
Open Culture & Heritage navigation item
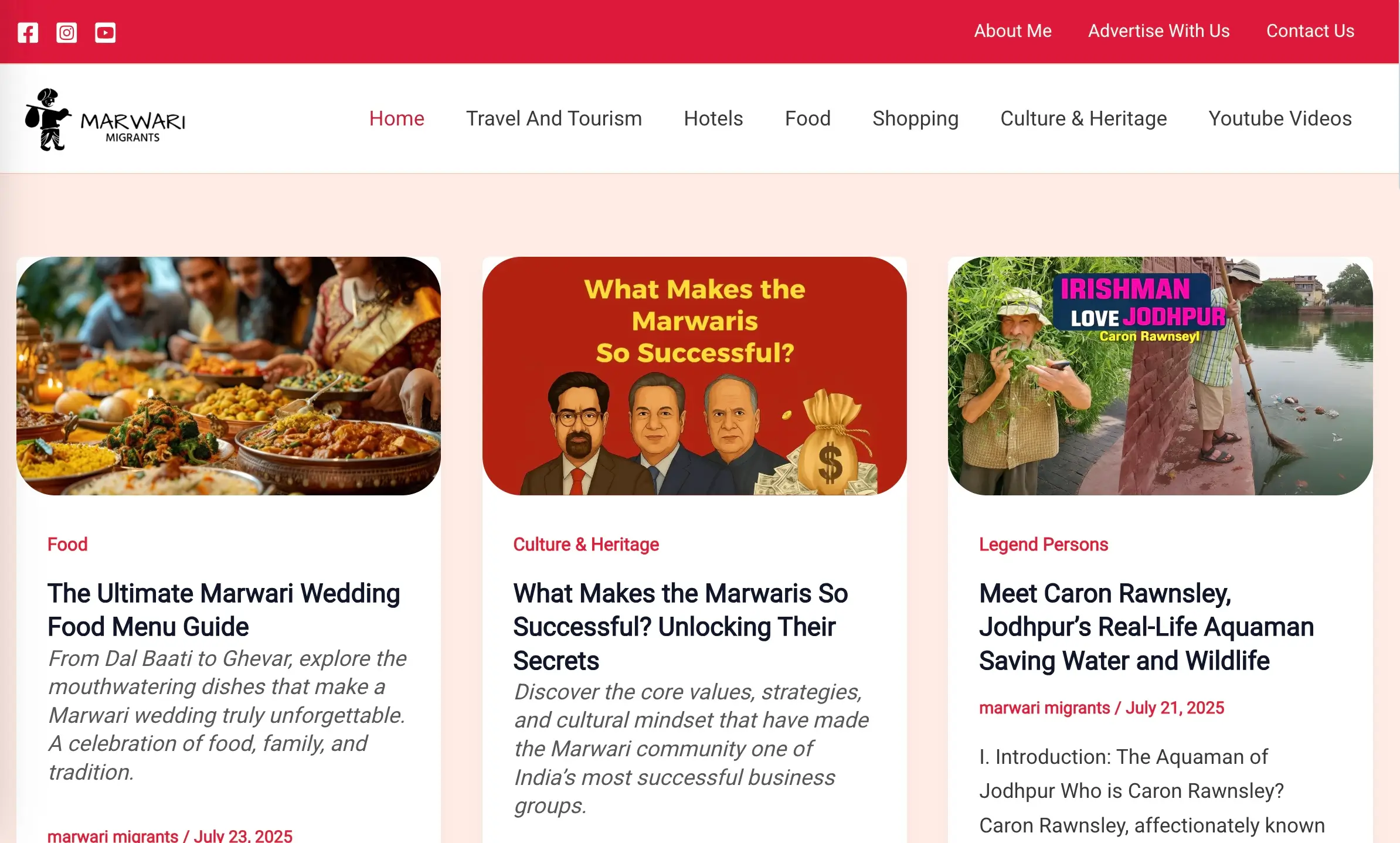tap(1083, 118)
